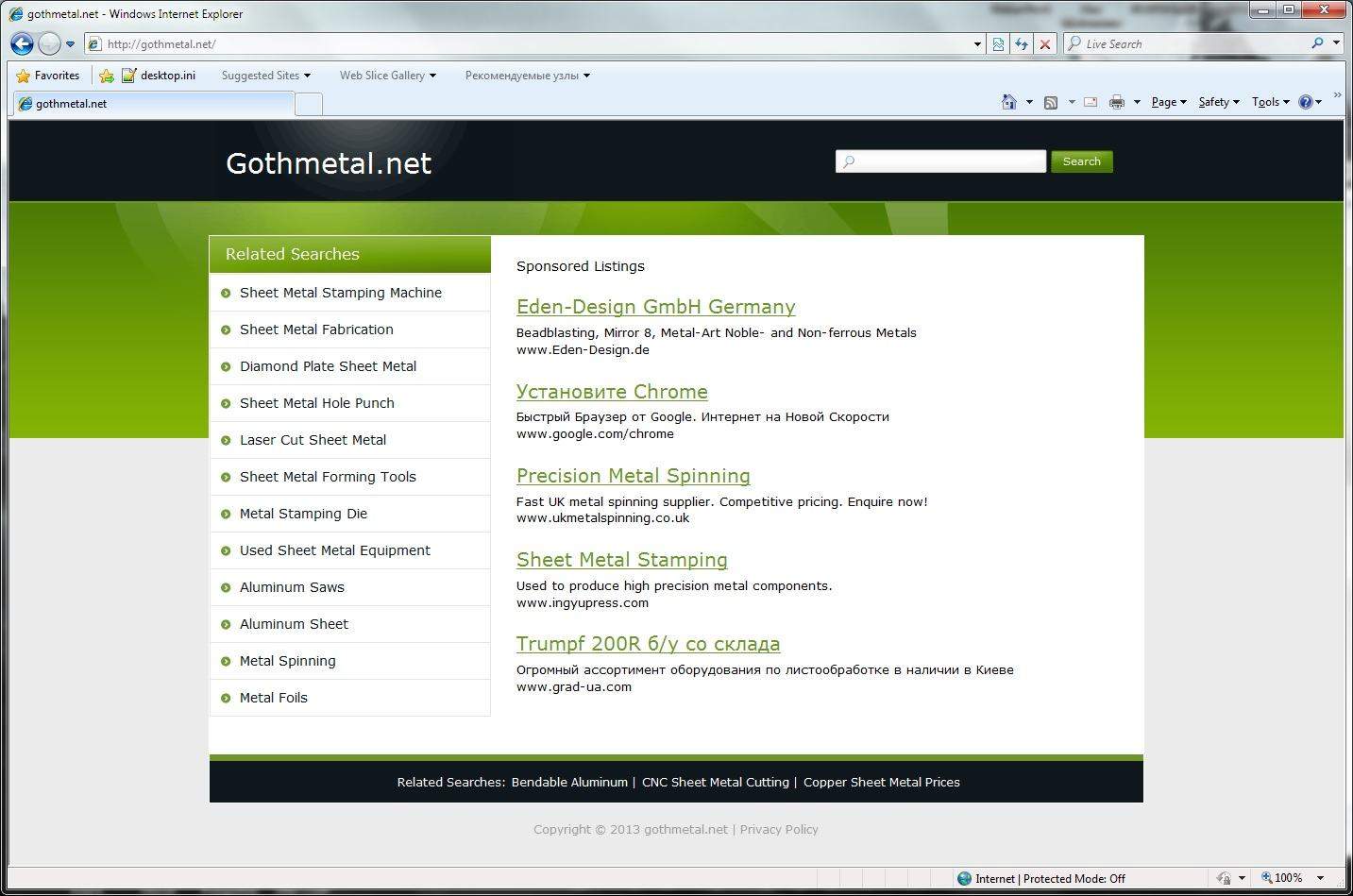Open Metal Foils related search
The height and width of the screenshot is (896, 1353).
click(x=274, y=698)
